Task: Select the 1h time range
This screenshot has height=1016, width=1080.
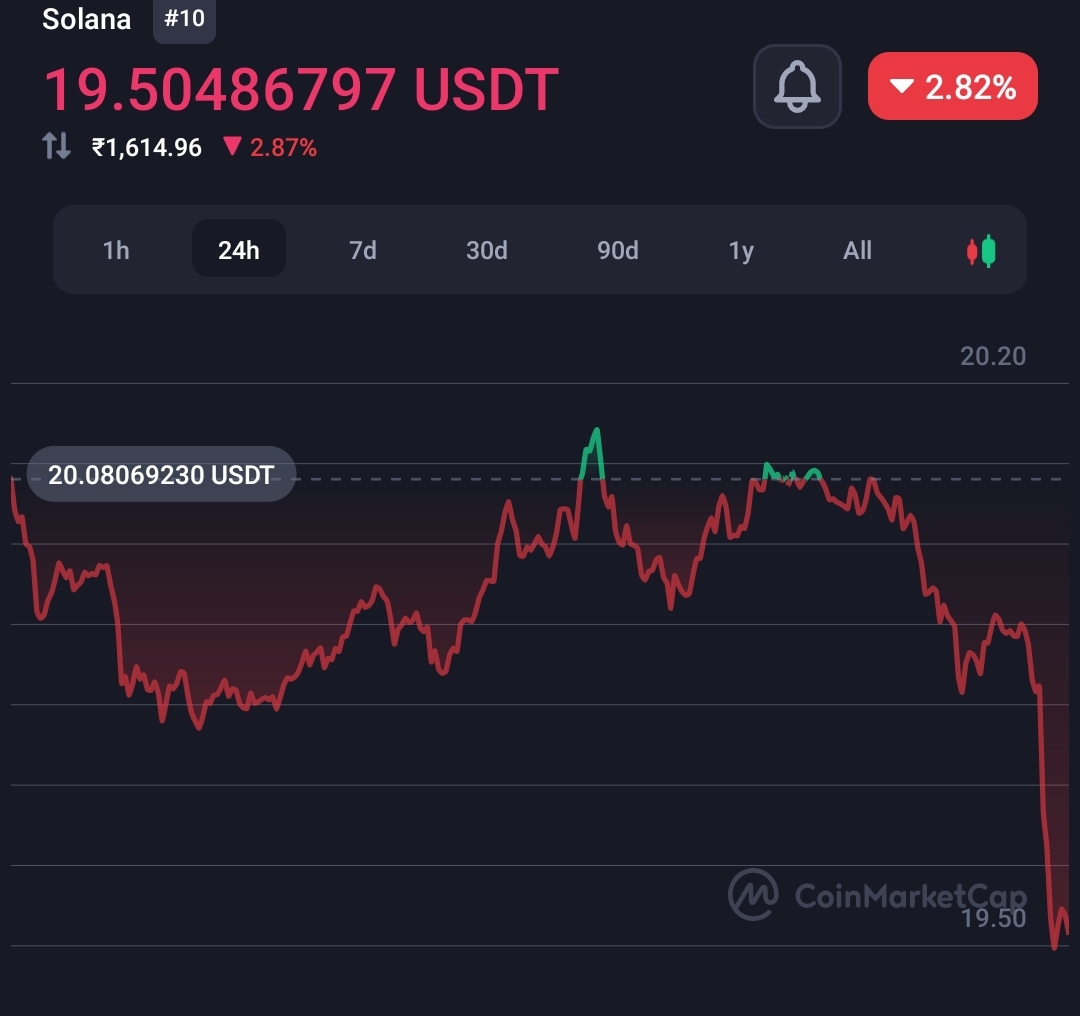Action: pos(116,249)
